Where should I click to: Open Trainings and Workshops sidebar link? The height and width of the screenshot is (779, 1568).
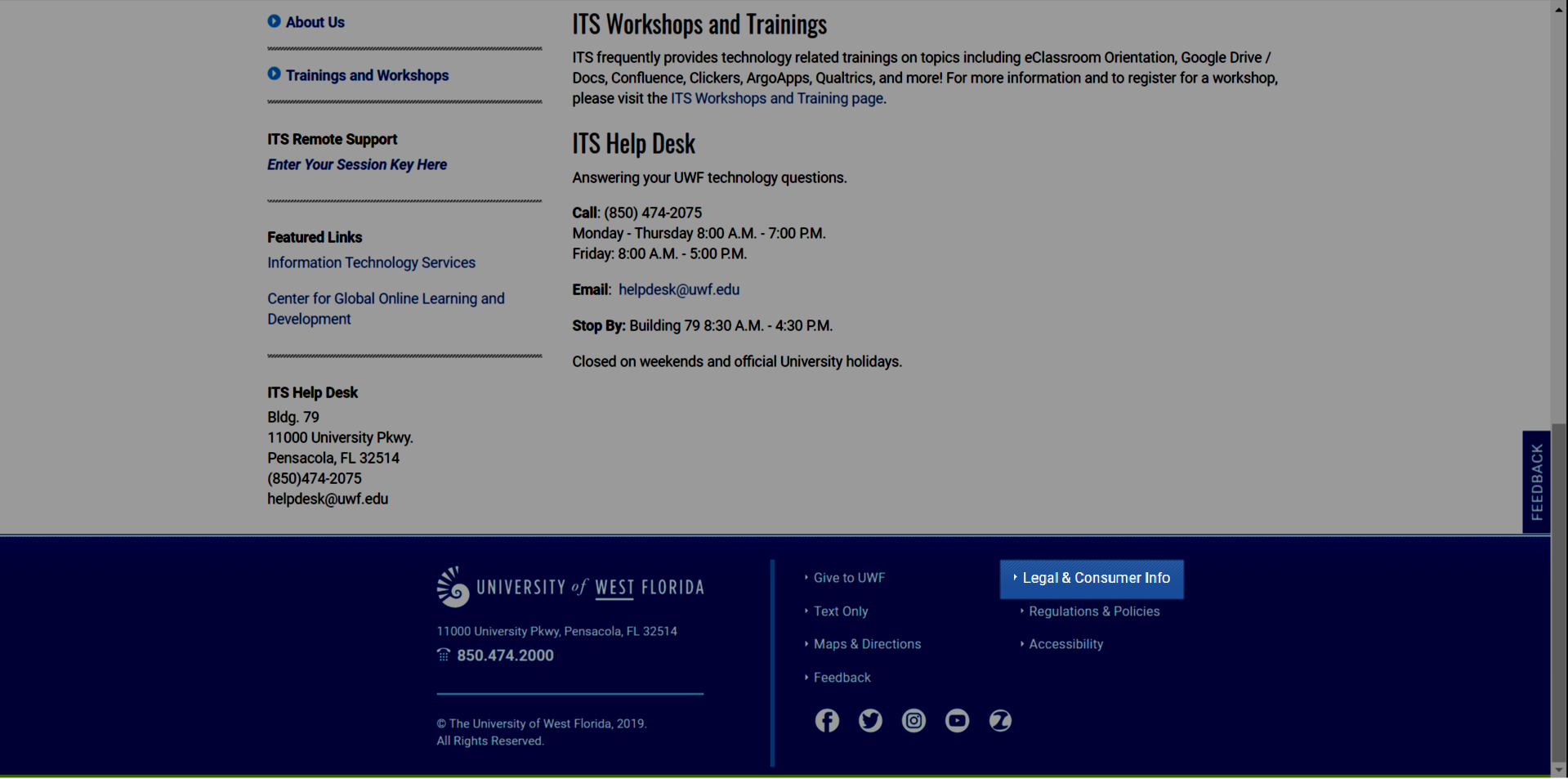[x=367, y=75]
